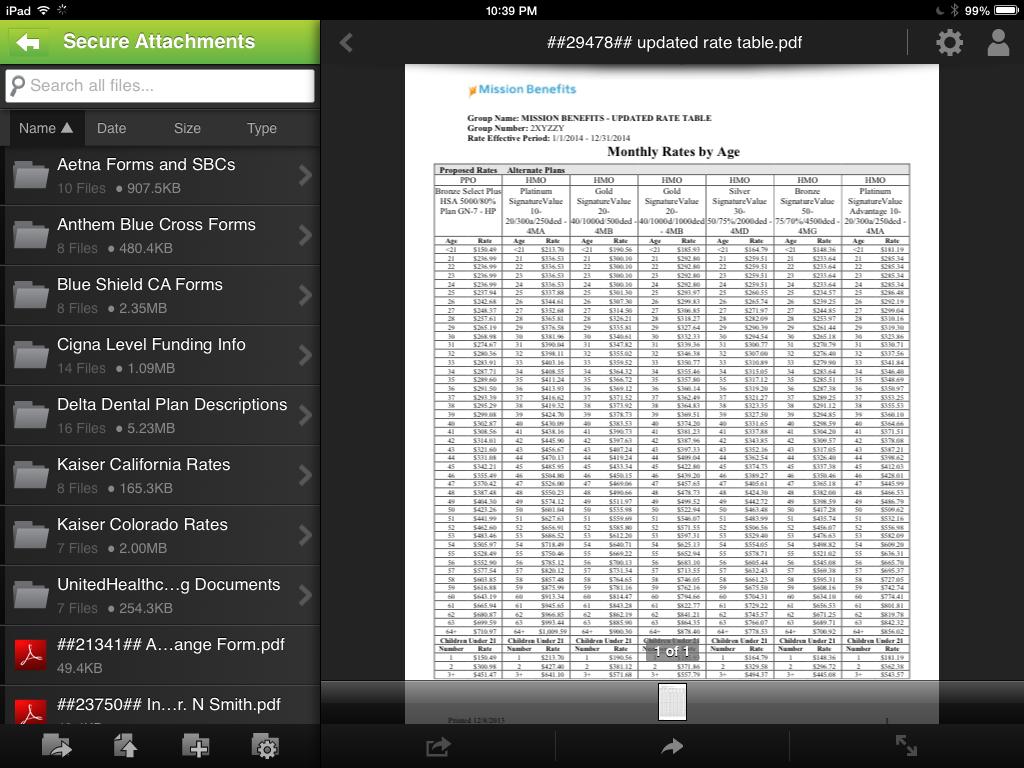The width and height of the screenshot is (1024, 768).
Task: Expand UnitedHealthcare Documents folder chevron
Action: point(305,596)
